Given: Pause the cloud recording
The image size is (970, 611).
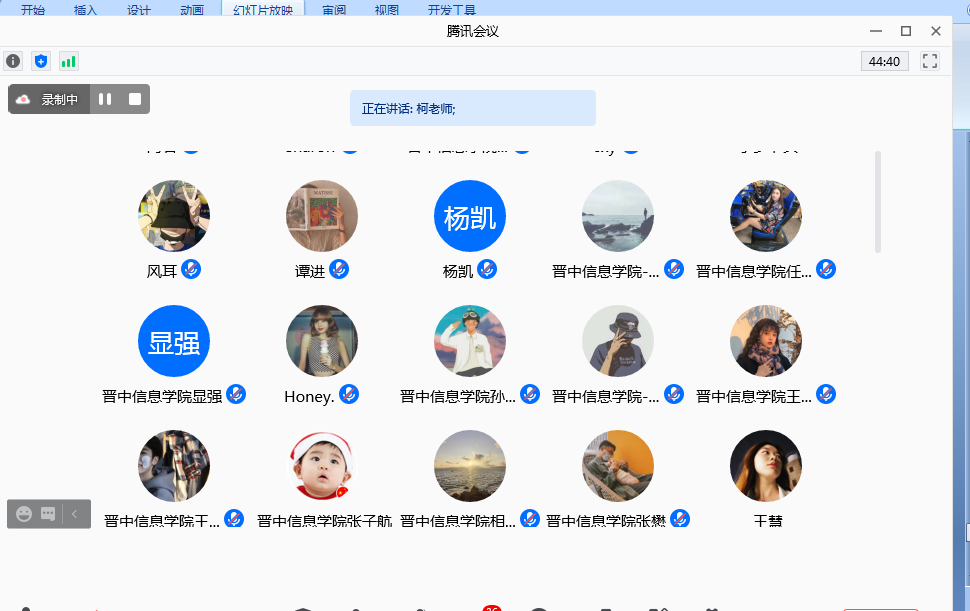Looking at the screenshot, I should tap(105, 99).
